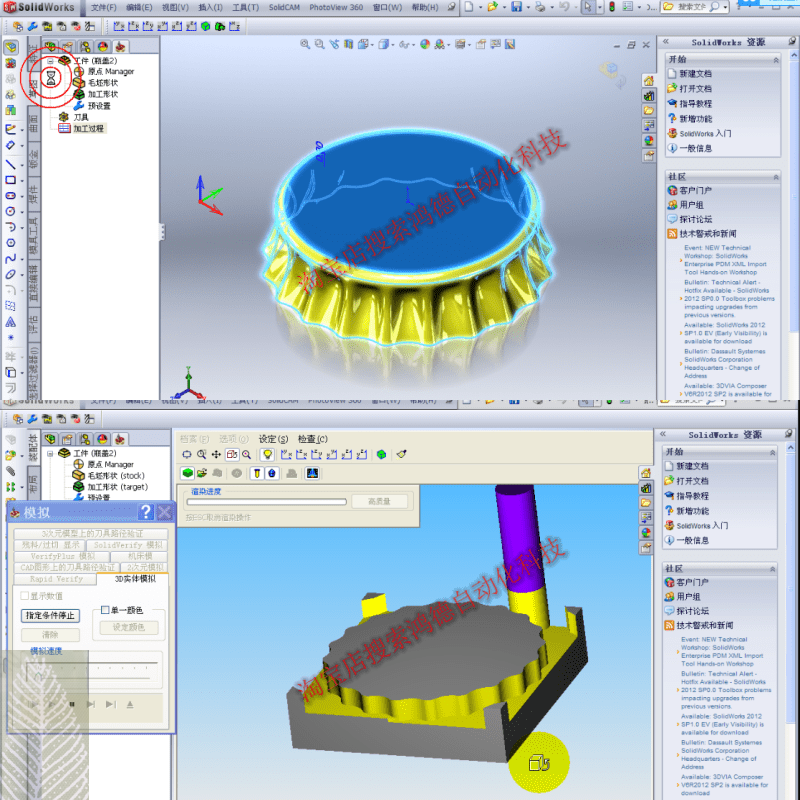This screenshot has height=800, width=800.
Task: Select 加工形状 (target) in lower tree
Action: tap(117, 487)
